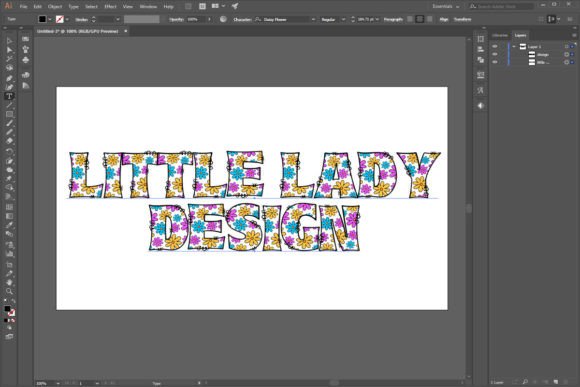Screen dimensions: 580x387
Task: Click the stroke none swatch in control bar
Action: click(x=60, y=19)
